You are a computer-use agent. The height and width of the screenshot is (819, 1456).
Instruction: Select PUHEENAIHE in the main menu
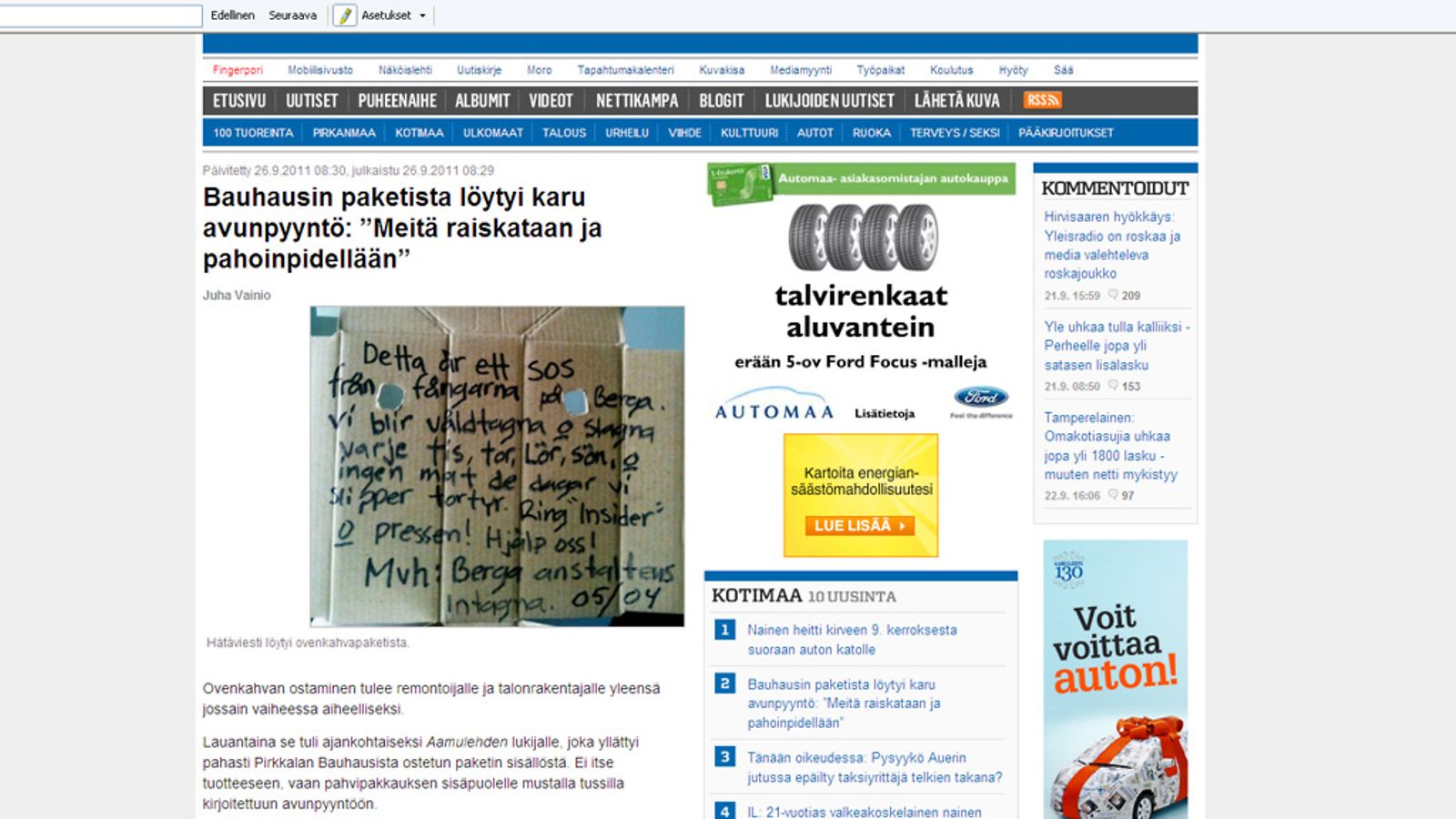coord(397,101)
